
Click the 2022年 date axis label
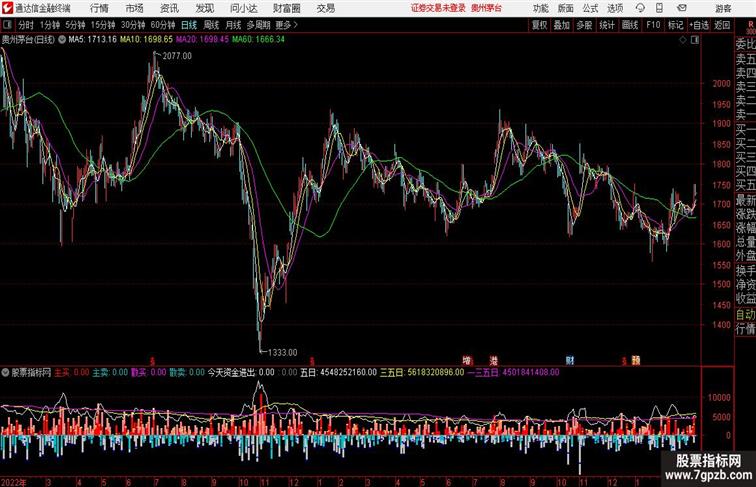[x=14, y=482]
